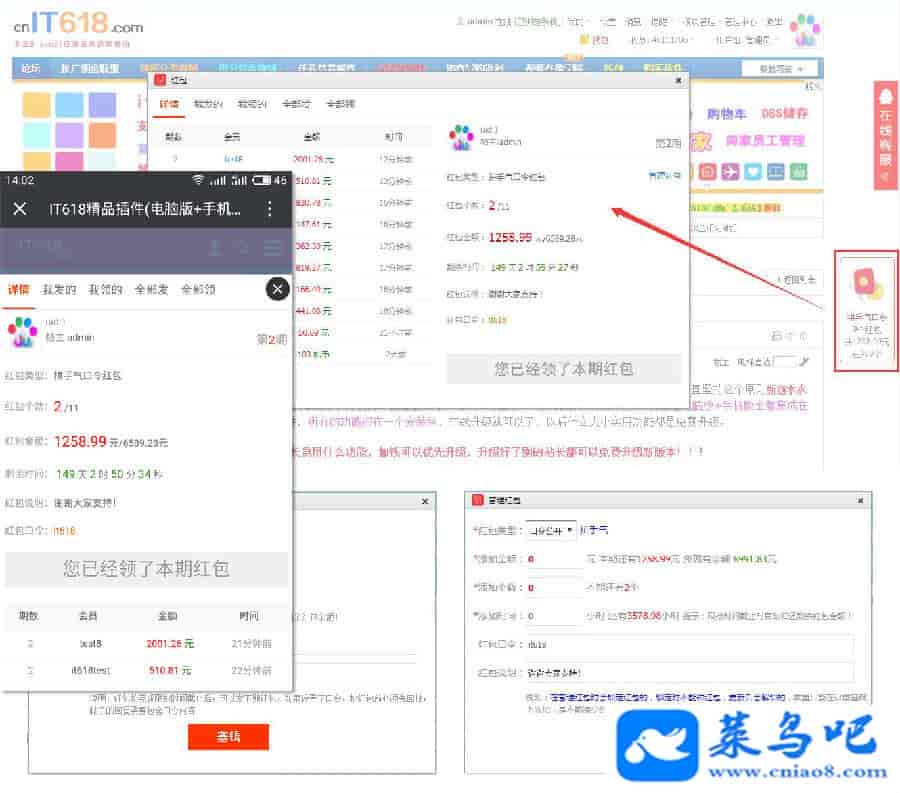Switch to 全部领 tab in mobile popup

click(198, 290)
